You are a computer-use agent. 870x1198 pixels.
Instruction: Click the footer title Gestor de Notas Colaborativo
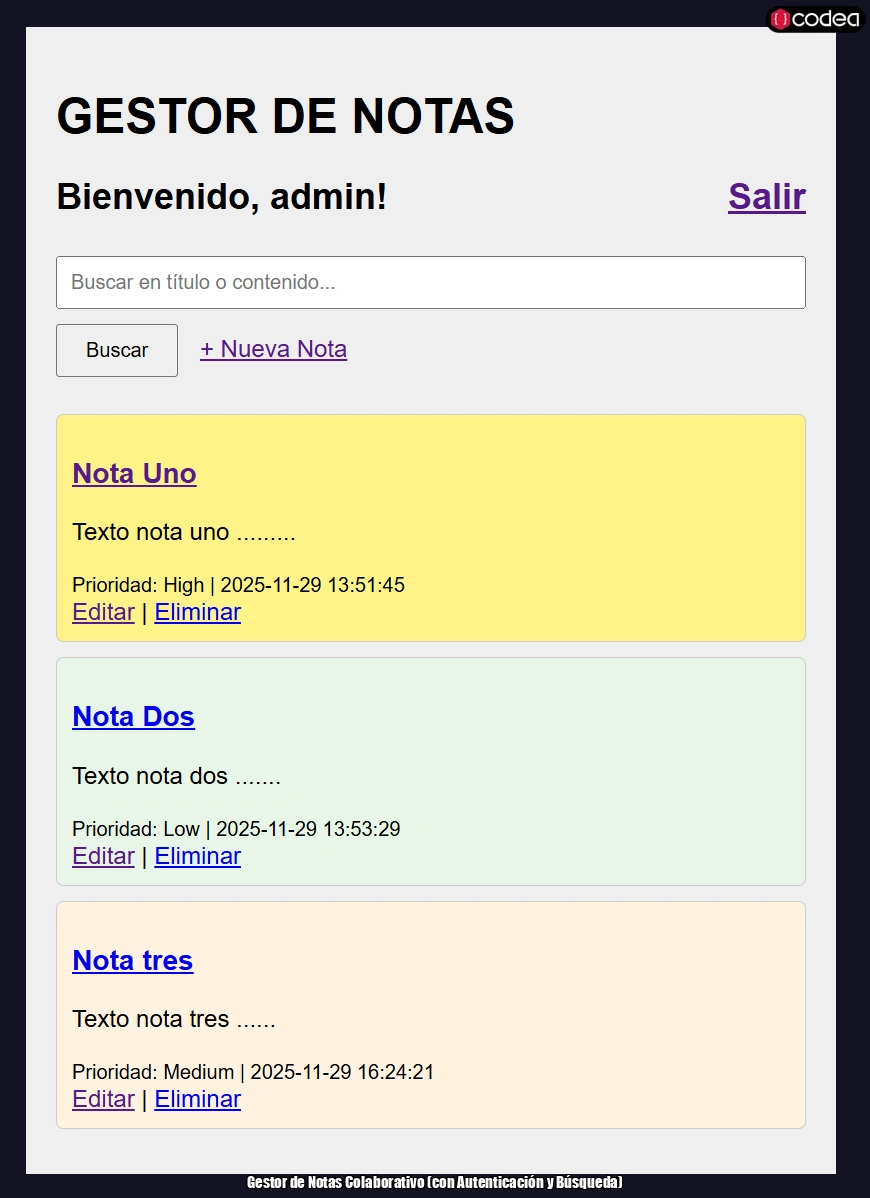(x=435, y=1181)
